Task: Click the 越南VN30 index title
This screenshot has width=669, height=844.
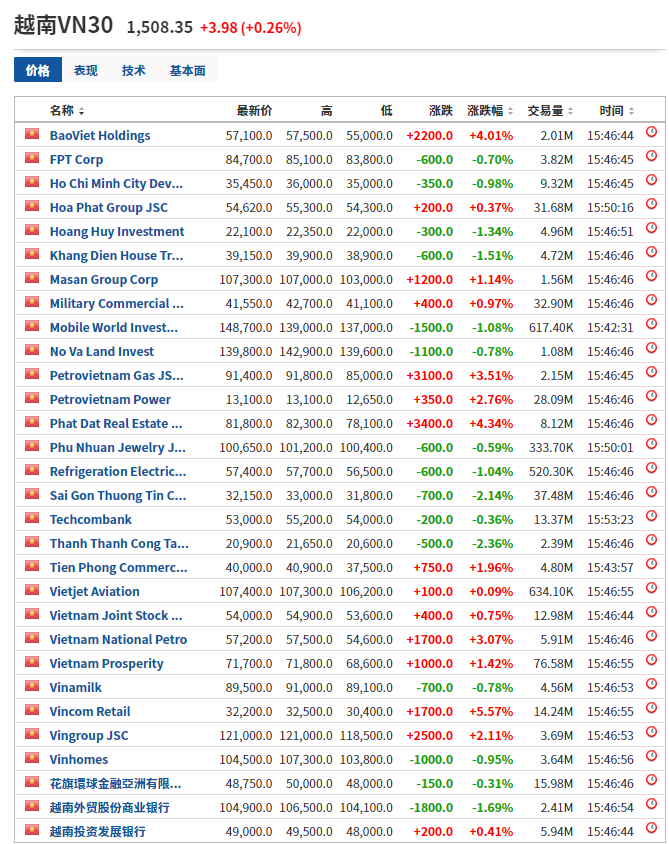Action: [x=64, y=25]
